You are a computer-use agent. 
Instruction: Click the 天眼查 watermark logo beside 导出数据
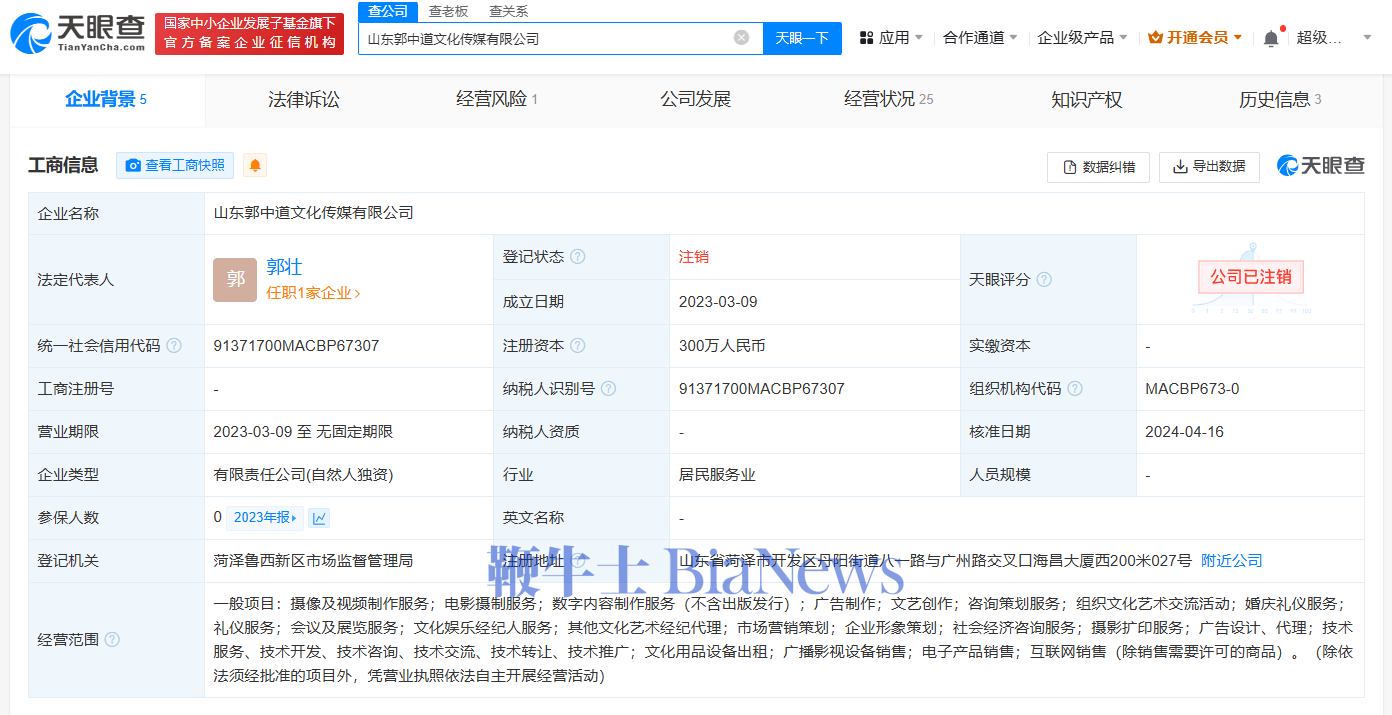(x=1320, y=166)
